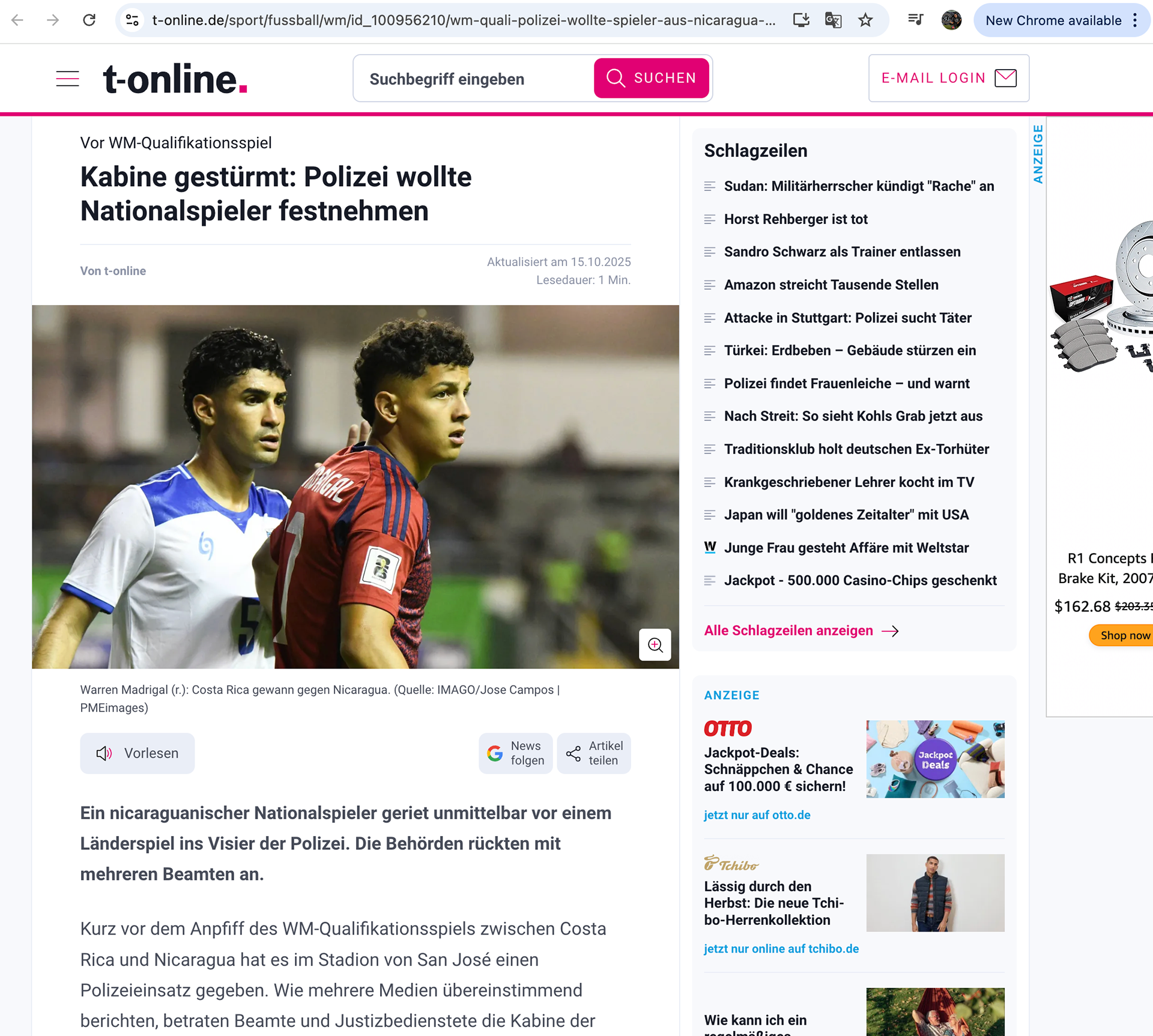Open the hamburger navigation menu

tap(67, 79)
